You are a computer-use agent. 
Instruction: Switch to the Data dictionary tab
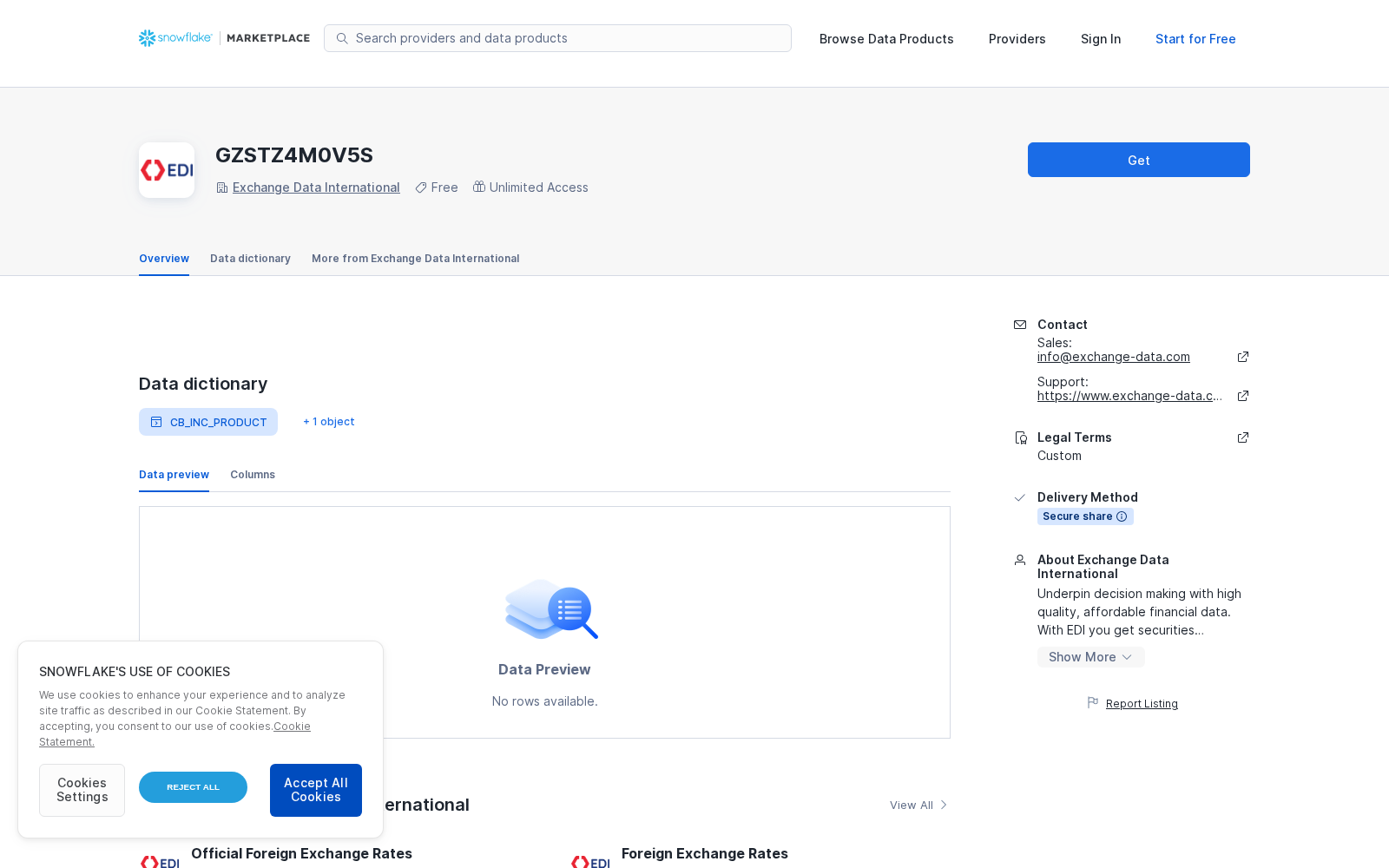[250, 259]
